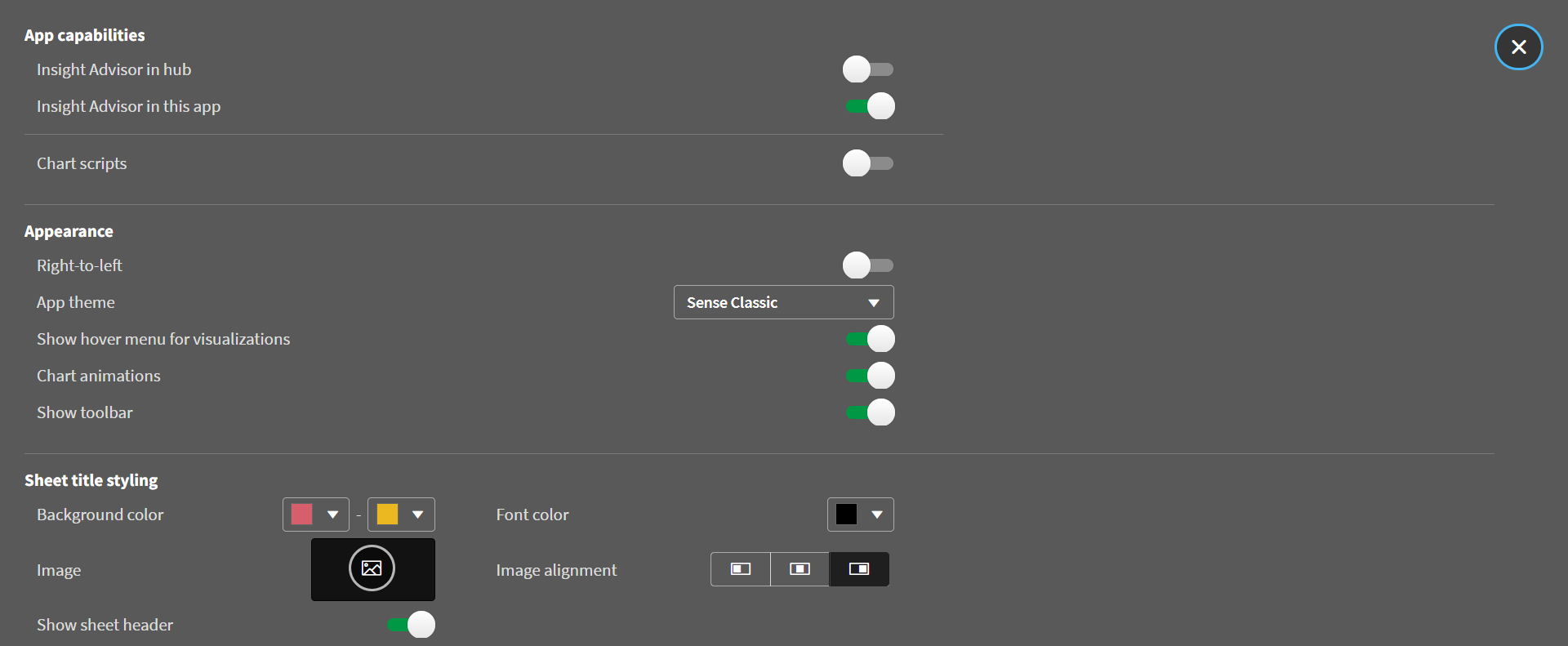
Task: Toggle Show hover menu for visualizations
Action: coord(870,339)
